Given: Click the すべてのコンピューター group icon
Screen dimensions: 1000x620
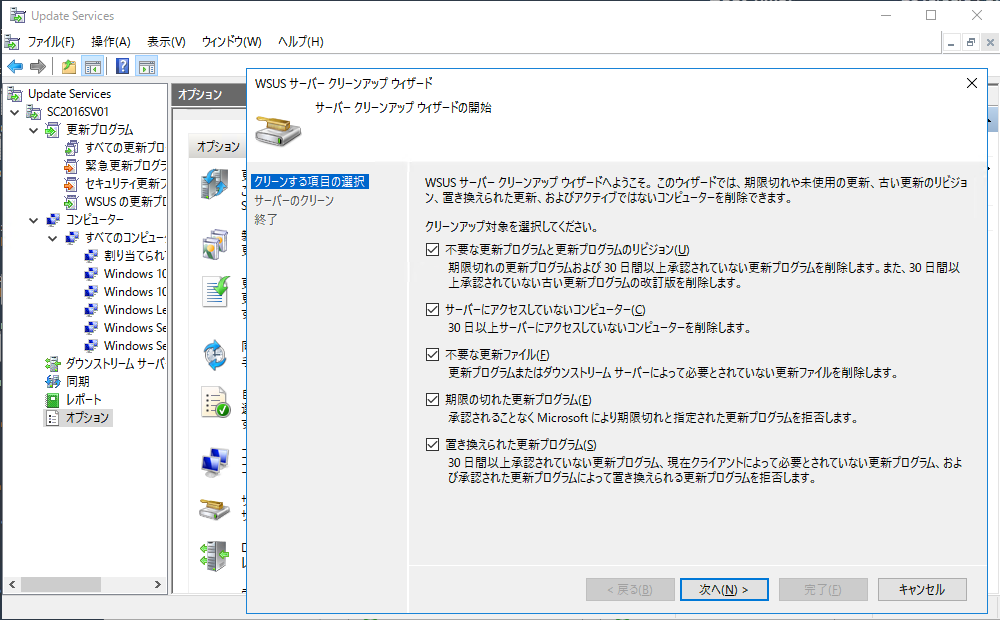Looking at the screenshot, I should (73, 238).
